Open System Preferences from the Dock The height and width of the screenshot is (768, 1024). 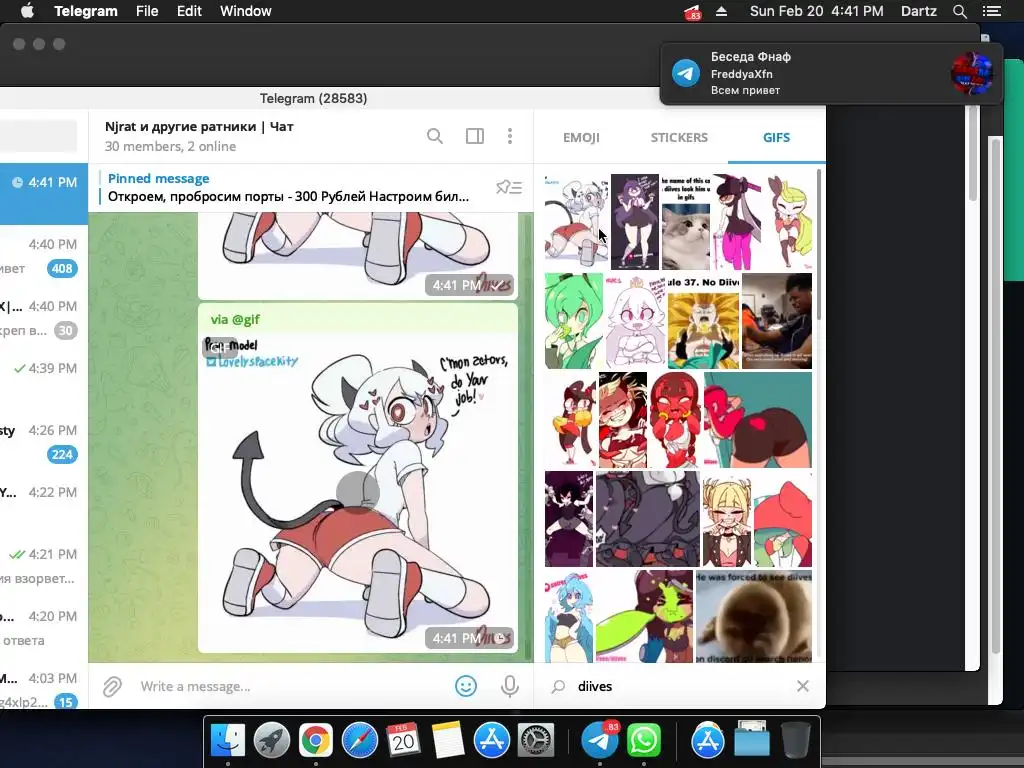coord(536,741)
